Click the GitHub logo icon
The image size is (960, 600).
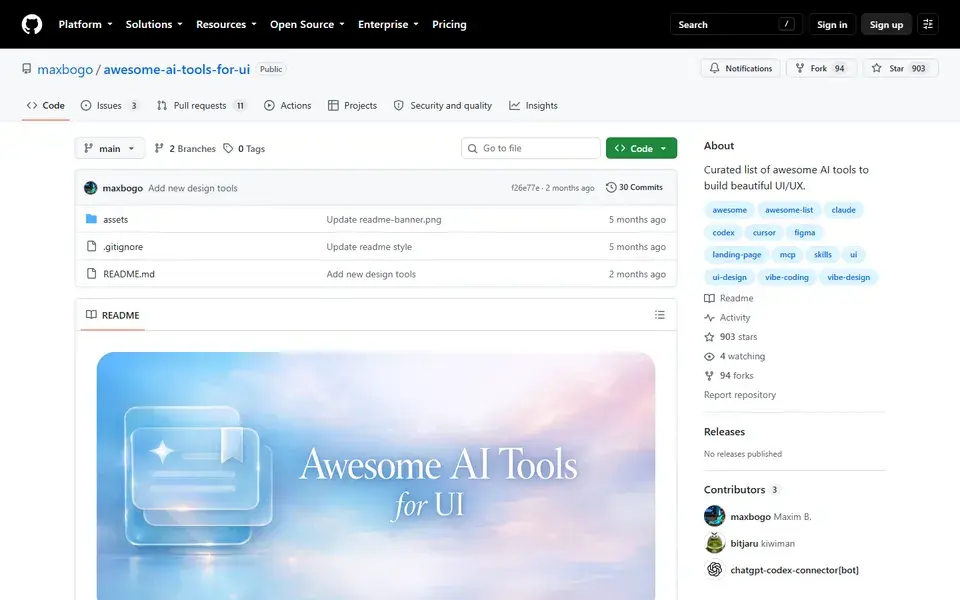pos(32,24)
